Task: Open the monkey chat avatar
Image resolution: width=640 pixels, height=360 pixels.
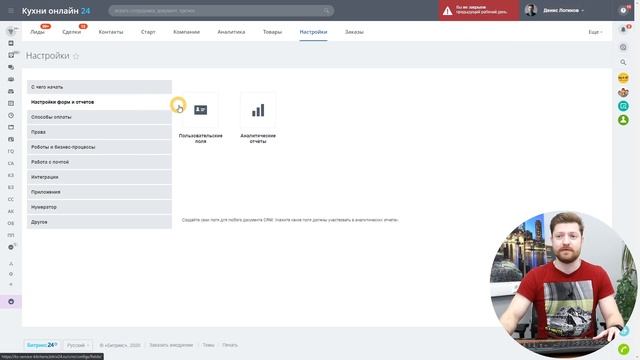Action: 623,92
